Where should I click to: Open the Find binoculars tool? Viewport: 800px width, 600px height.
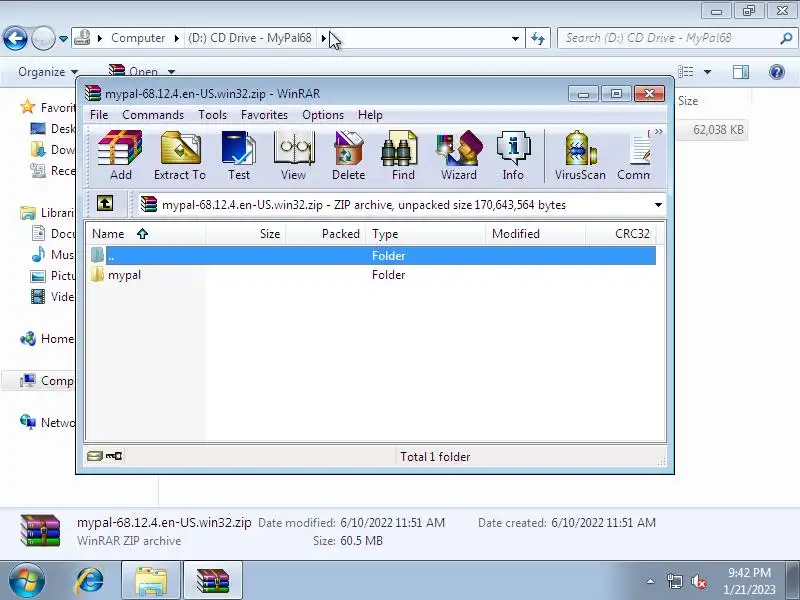click(x=403, y=156)
